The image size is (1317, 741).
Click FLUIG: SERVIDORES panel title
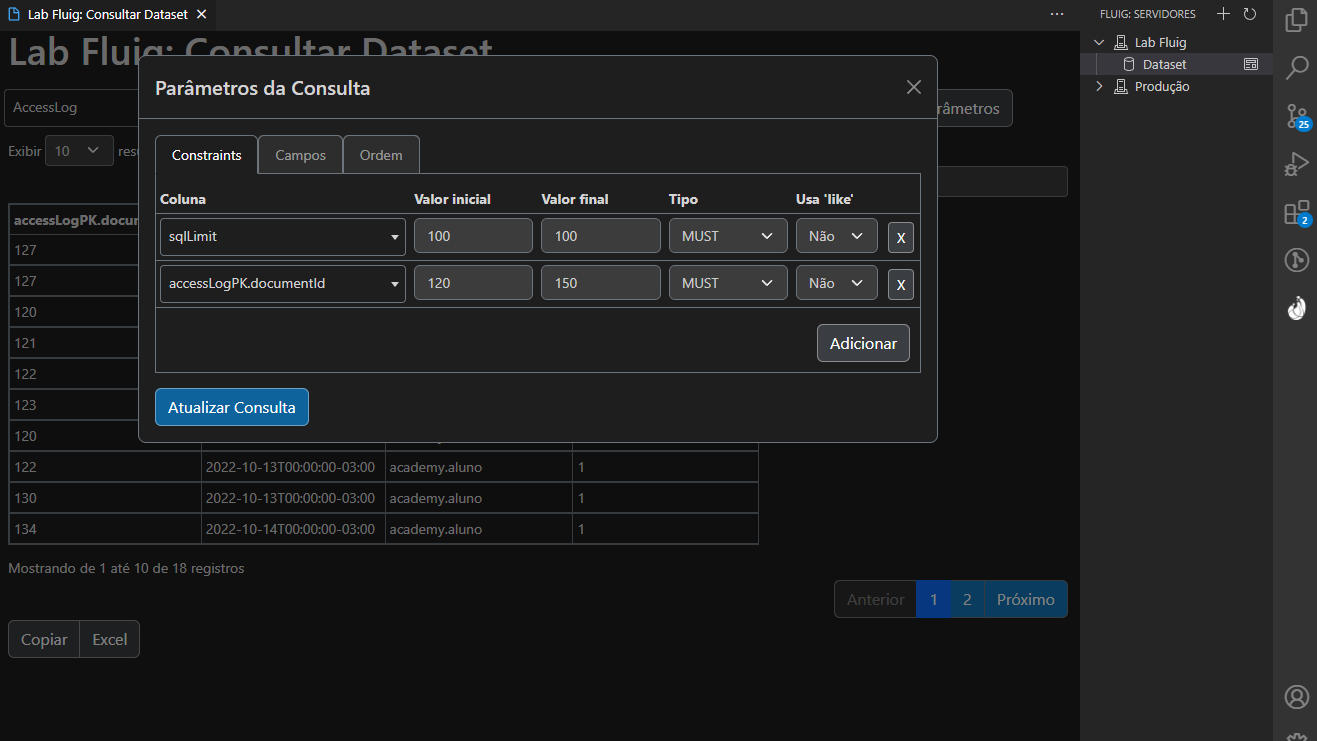(x=1147, y=14)
